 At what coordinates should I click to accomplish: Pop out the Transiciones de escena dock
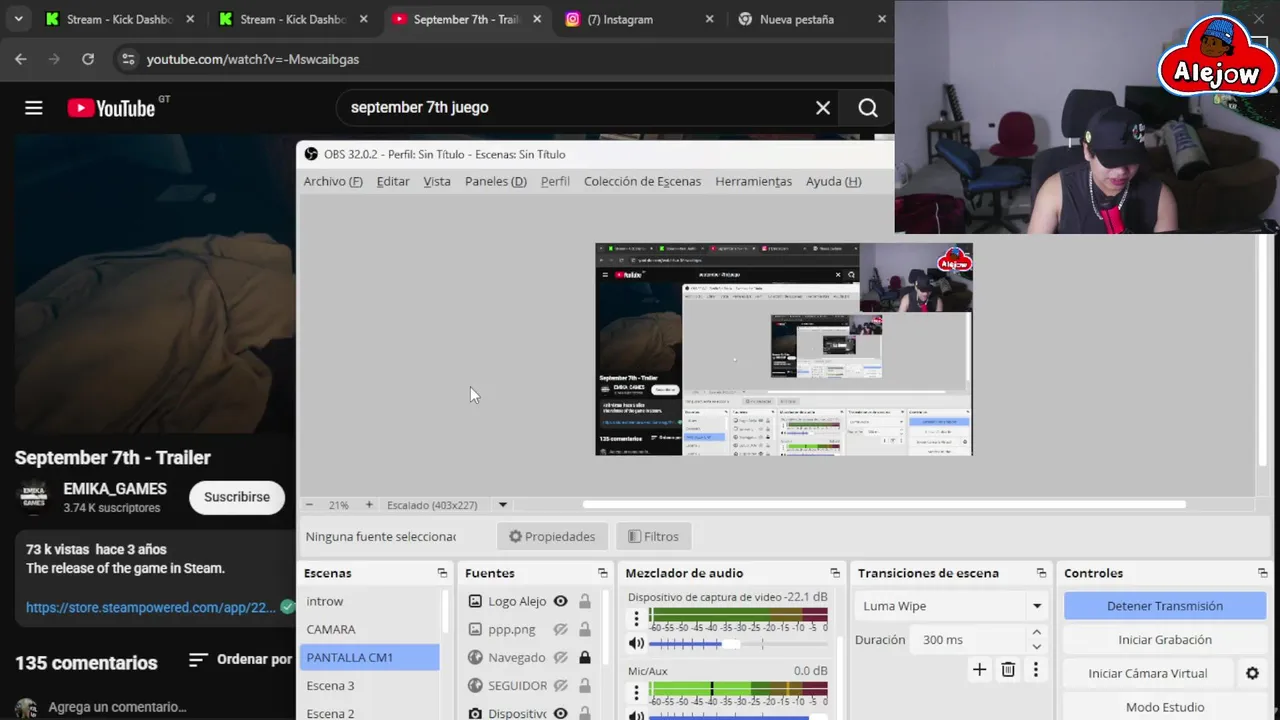pyautogui.click(x=1041, y=573)
